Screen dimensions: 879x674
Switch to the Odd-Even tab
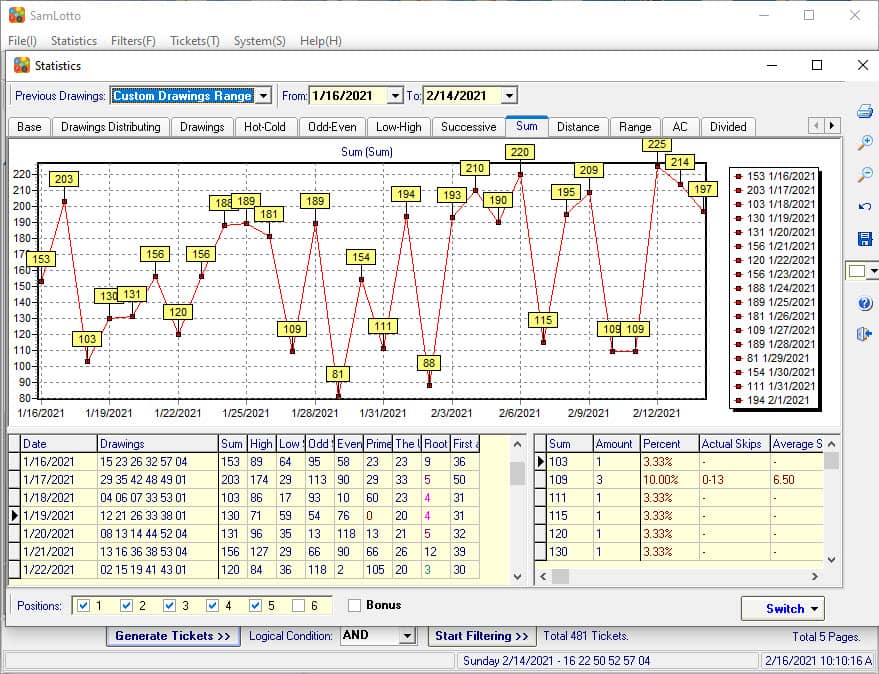(x=332, y=127)
